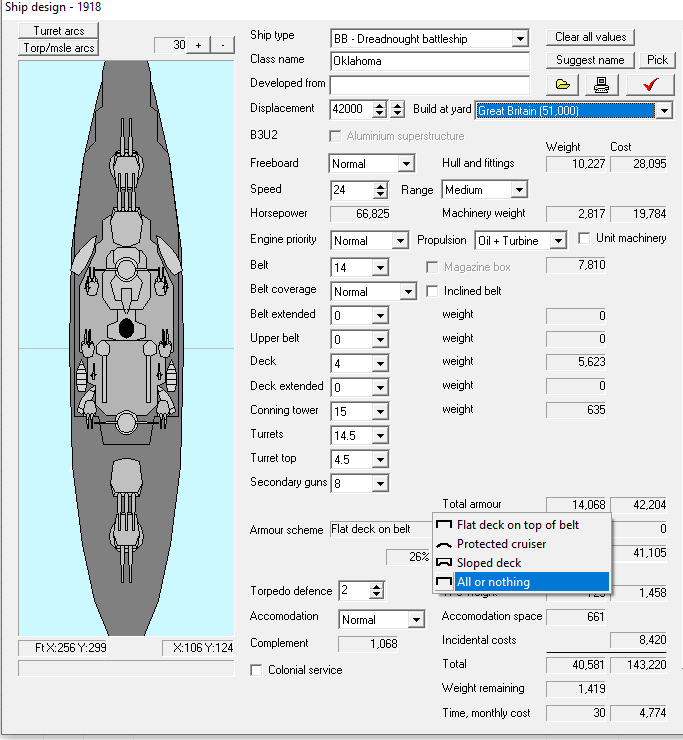Select the Sloped deck armour scheme
This screenshot has width=683, height=740.
(x=521, y=563)
